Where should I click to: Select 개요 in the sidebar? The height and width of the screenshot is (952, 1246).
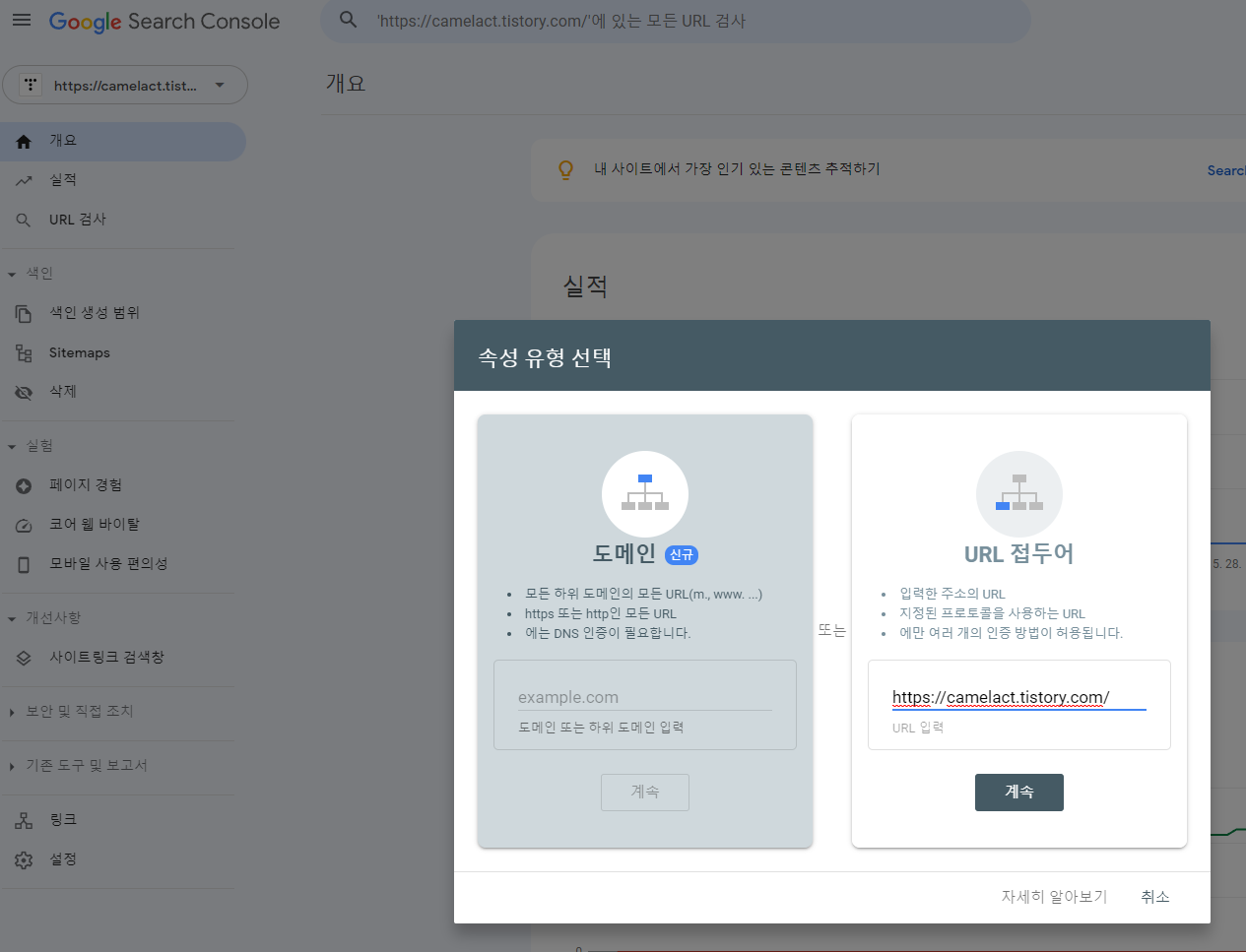click(123, 142)
